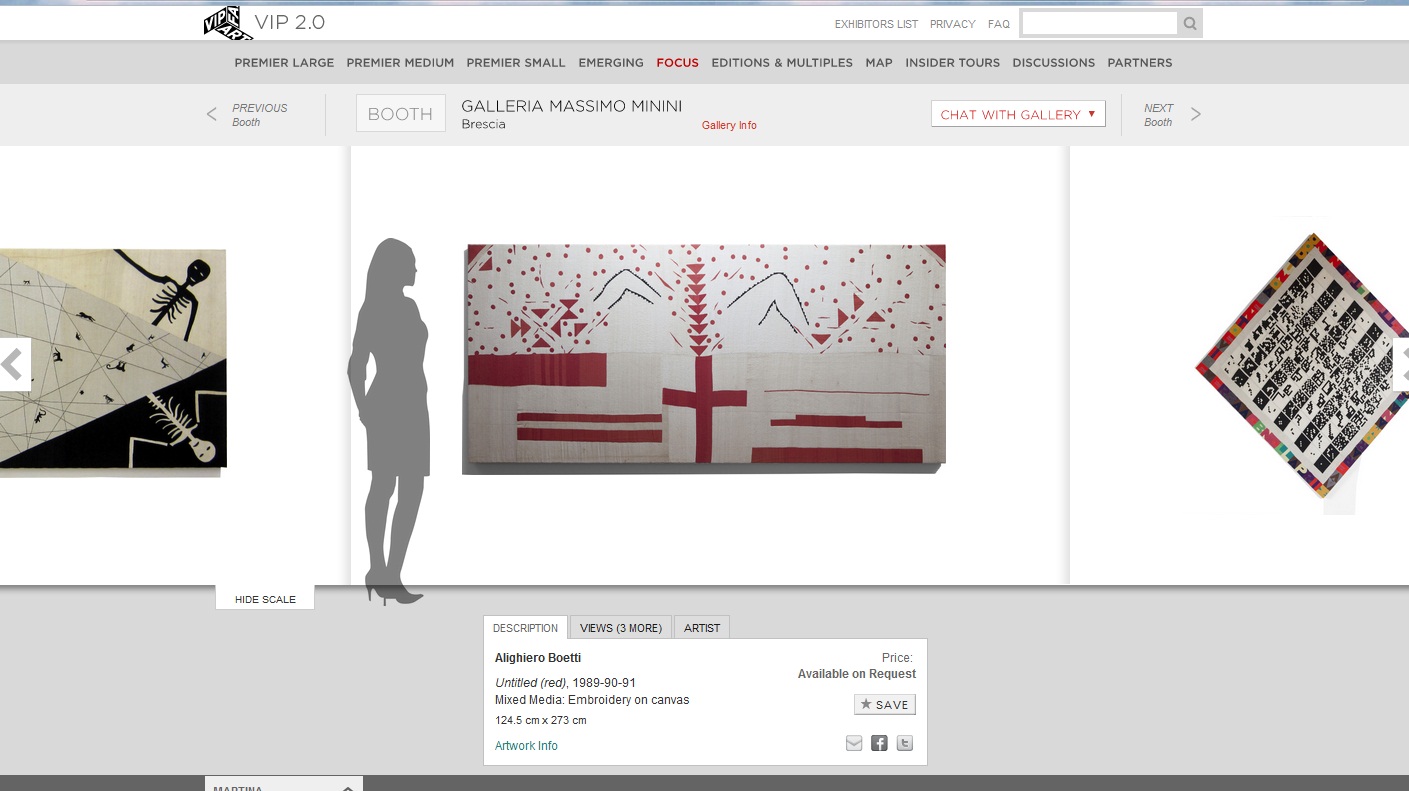The height and width of the screenshot is (791, 1409).
Task: Expand the MARTINA chat panel
Action: click(x=284, y=784)
